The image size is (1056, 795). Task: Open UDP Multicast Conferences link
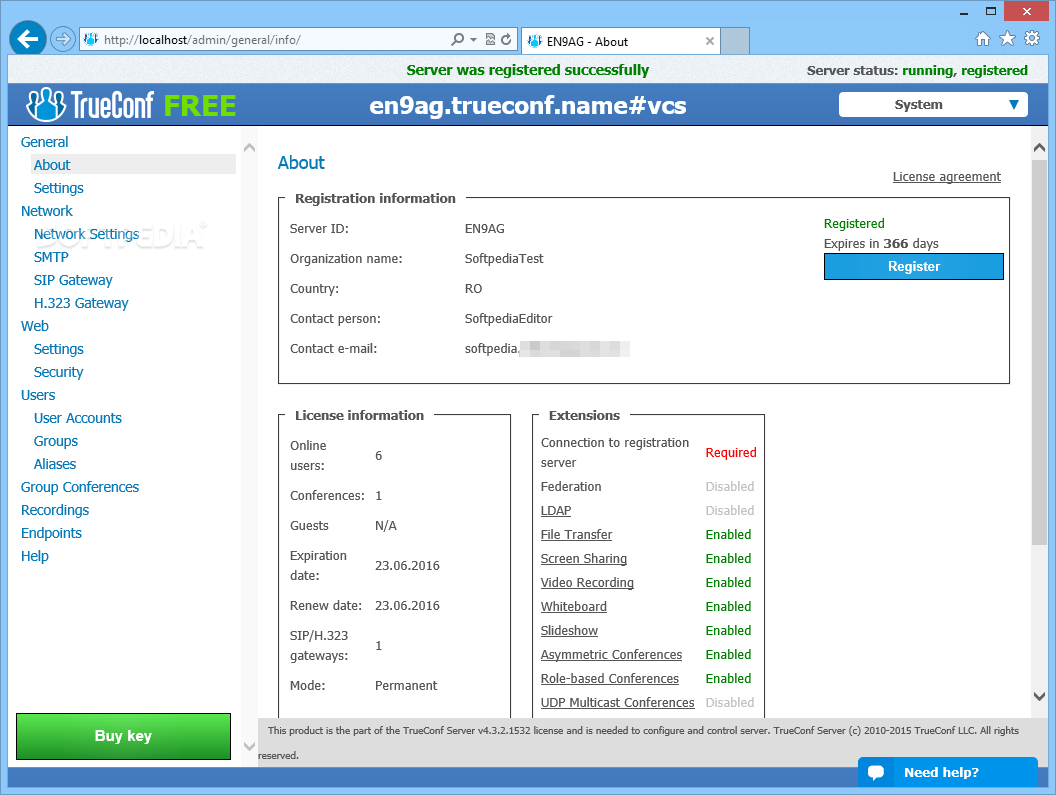coord(617,703)
